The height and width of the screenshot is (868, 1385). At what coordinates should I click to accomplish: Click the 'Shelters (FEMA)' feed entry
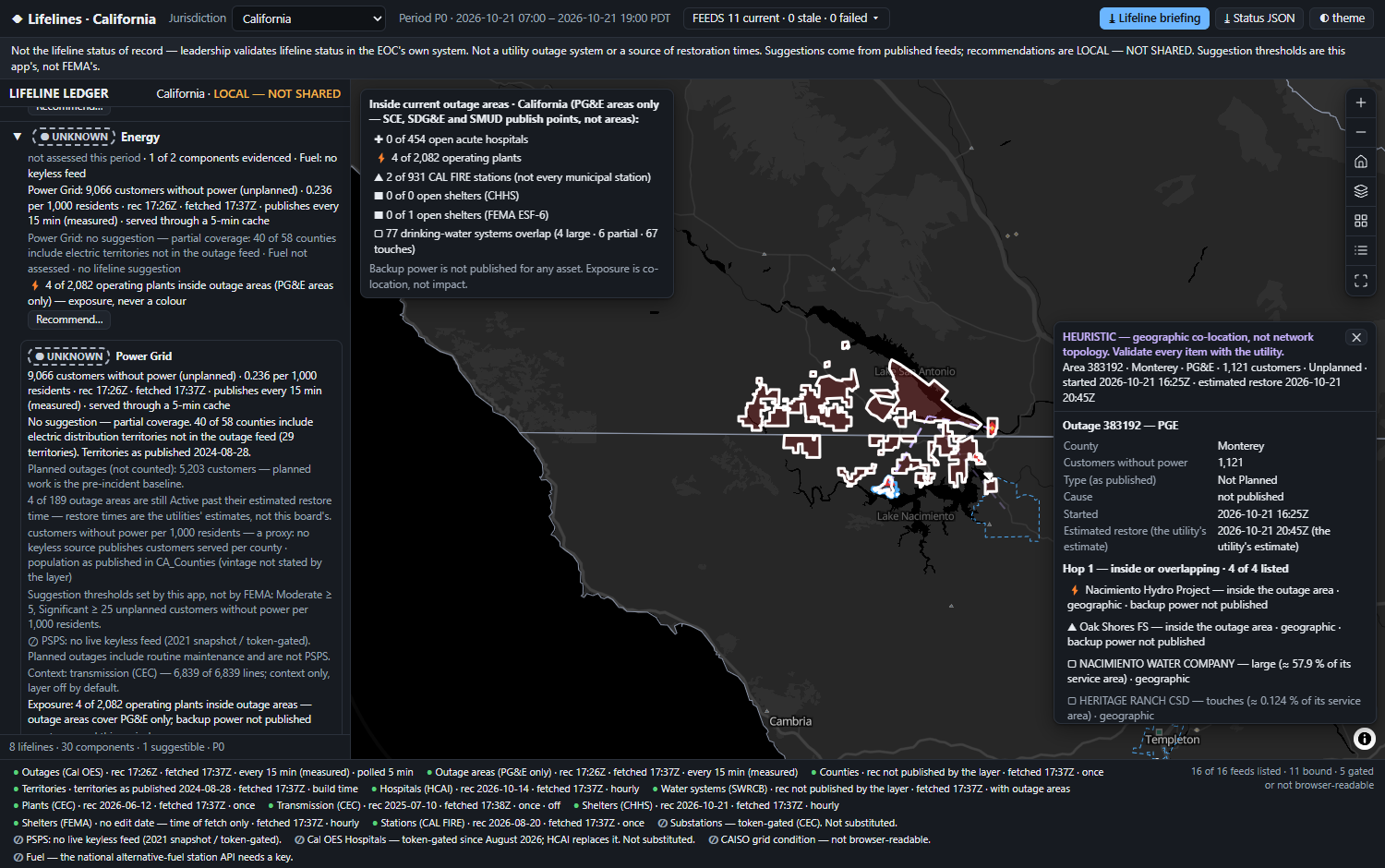pyautogui.click(x=186, y=823)
